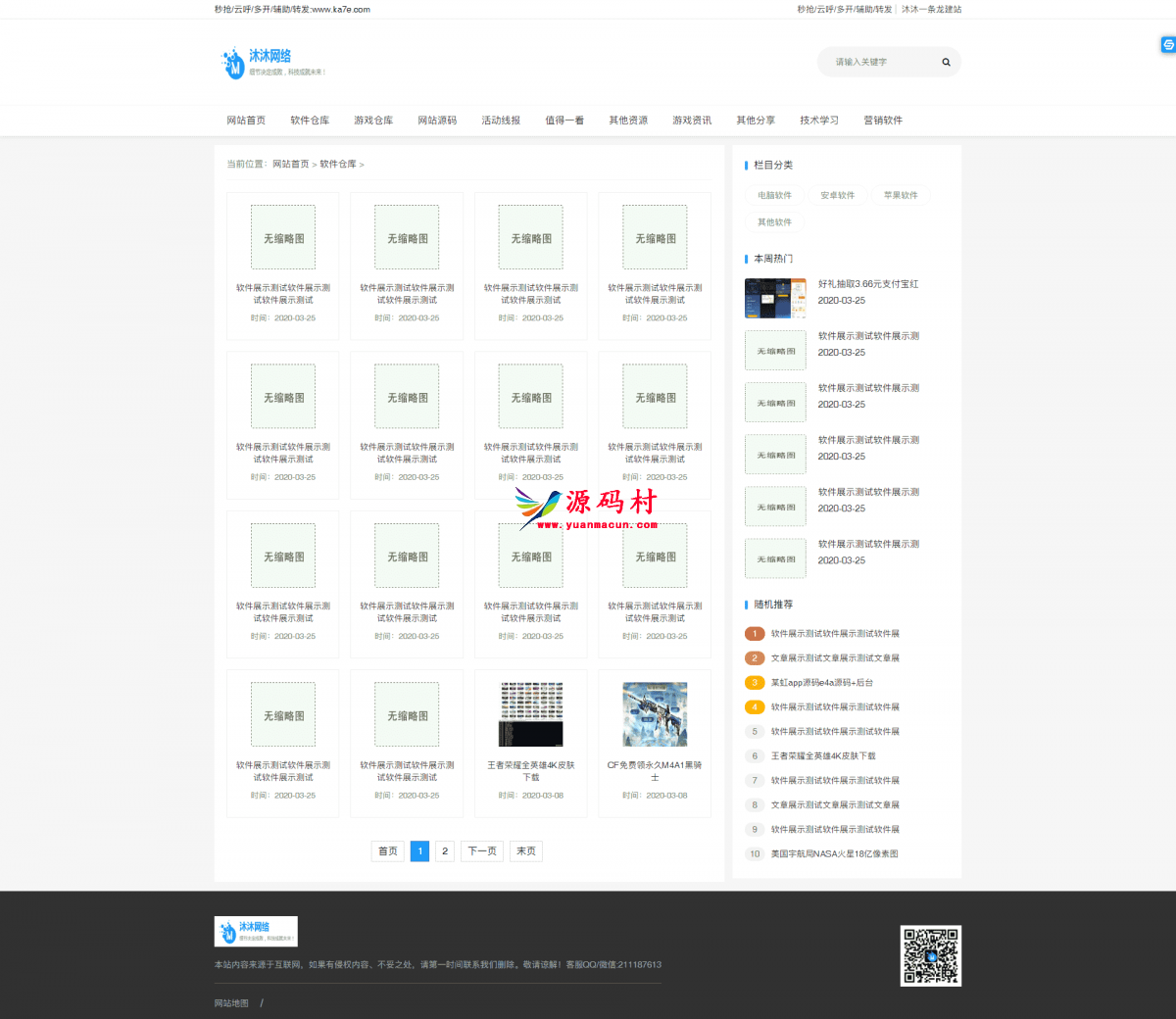
Task: Click the 电脑软件 category tag
Action: (774, 195)
